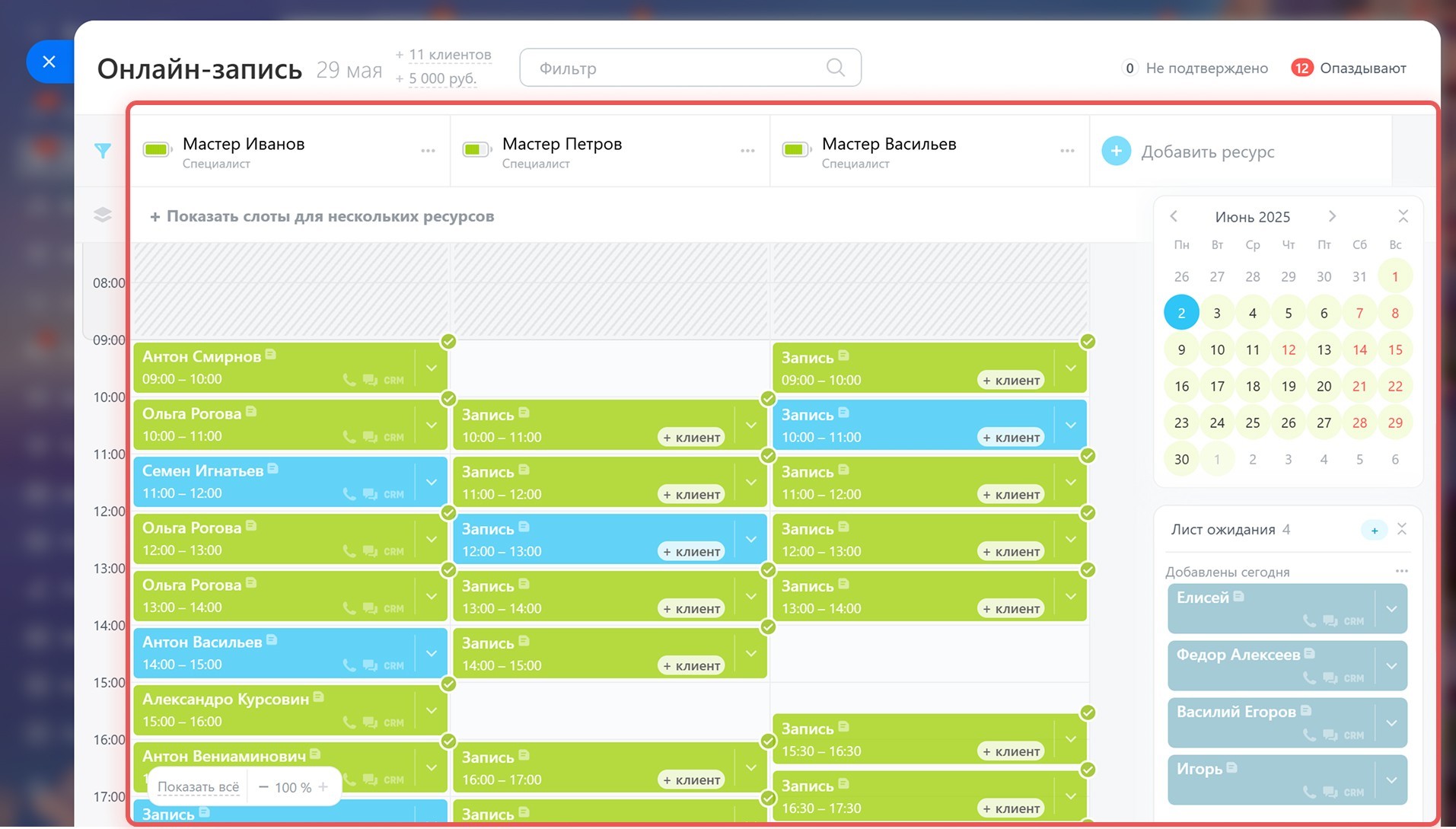Expand Елисей waiting list card chevron

pyautogui.click(x=1391, y=609)
